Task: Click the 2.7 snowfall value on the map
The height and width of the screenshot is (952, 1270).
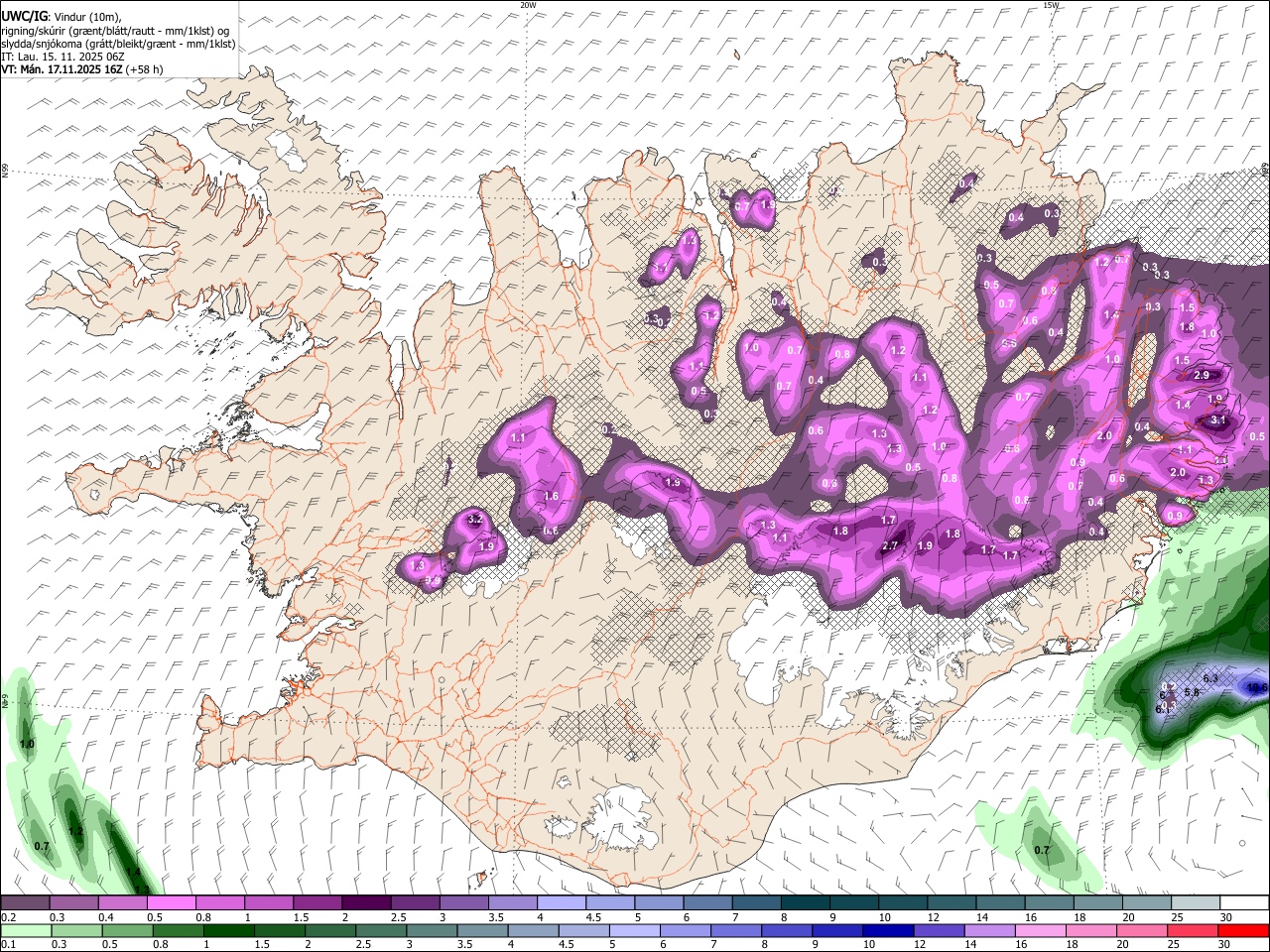Action: pos(890,545)
